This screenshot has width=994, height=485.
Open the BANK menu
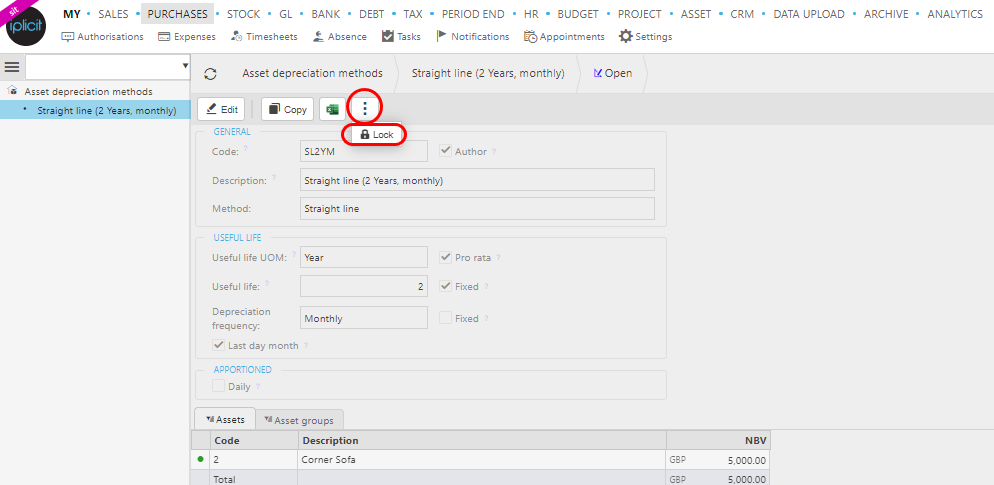pyautogui.click(x=326, y=14)
